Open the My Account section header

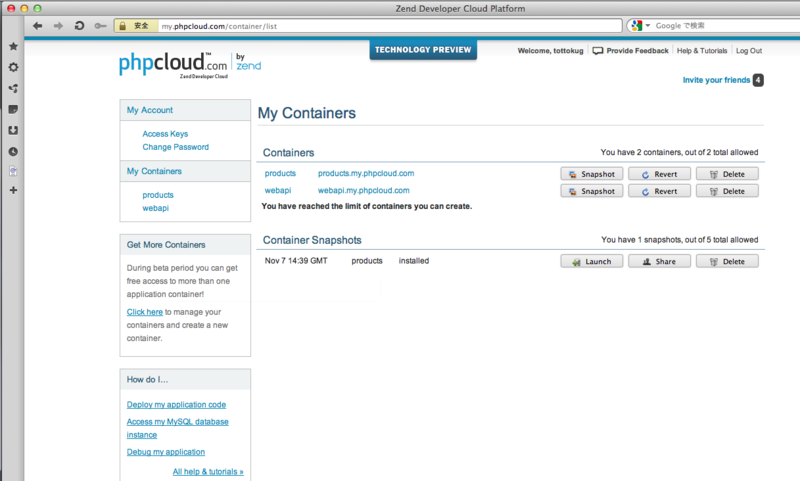coord(149,110)
